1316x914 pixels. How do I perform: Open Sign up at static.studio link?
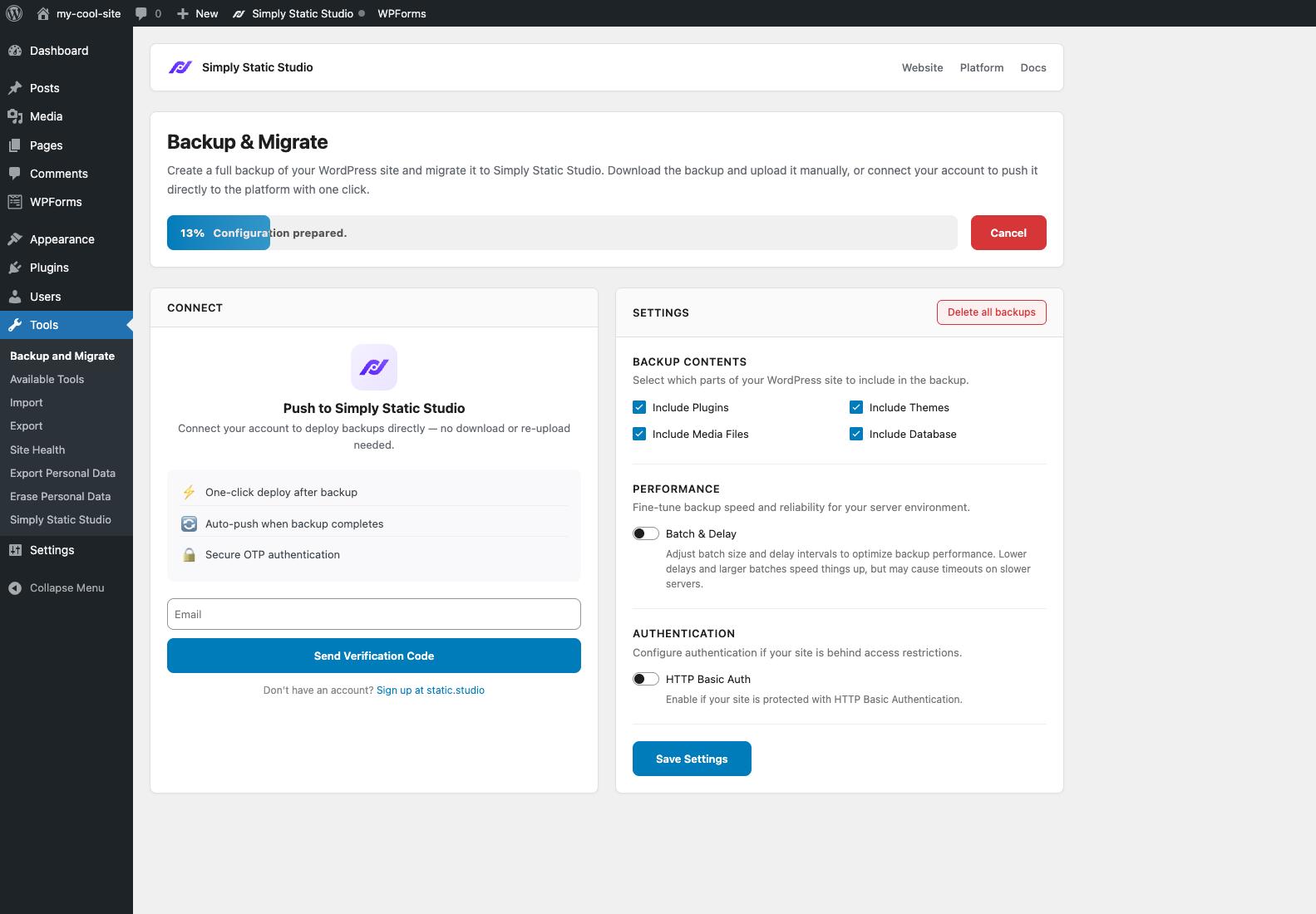pos(431,690)
